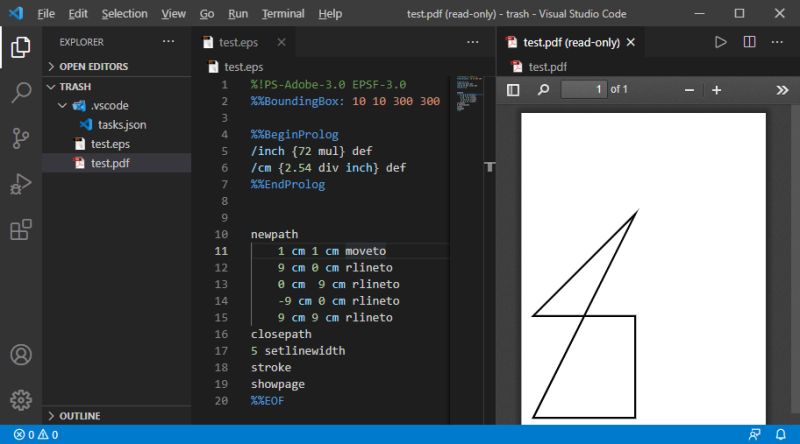This screenshot has width=800, height=444.
Task: Open the Run menu
Action: (238, 14)
